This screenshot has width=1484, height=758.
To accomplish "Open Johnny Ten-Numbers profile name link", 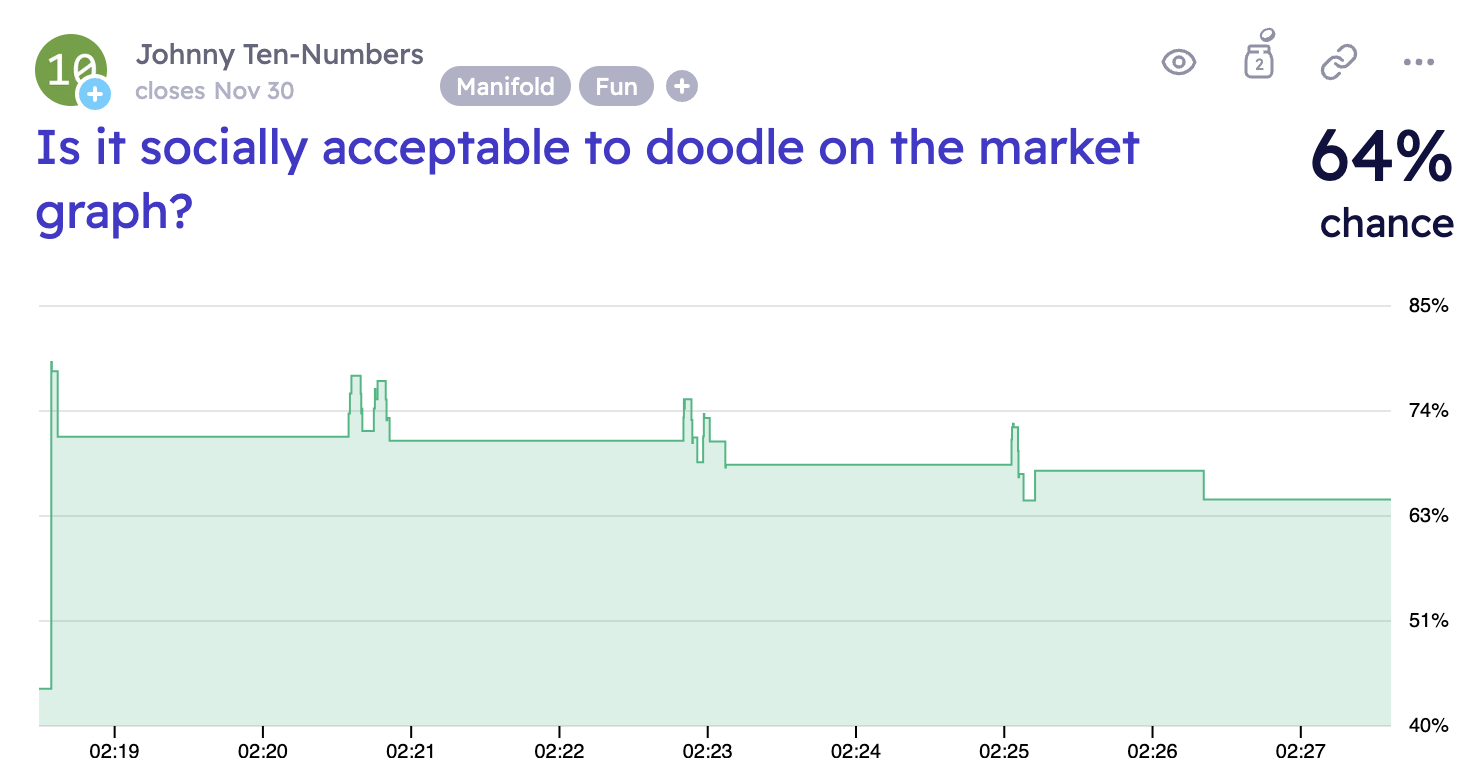I will click(x=280, y=54).
